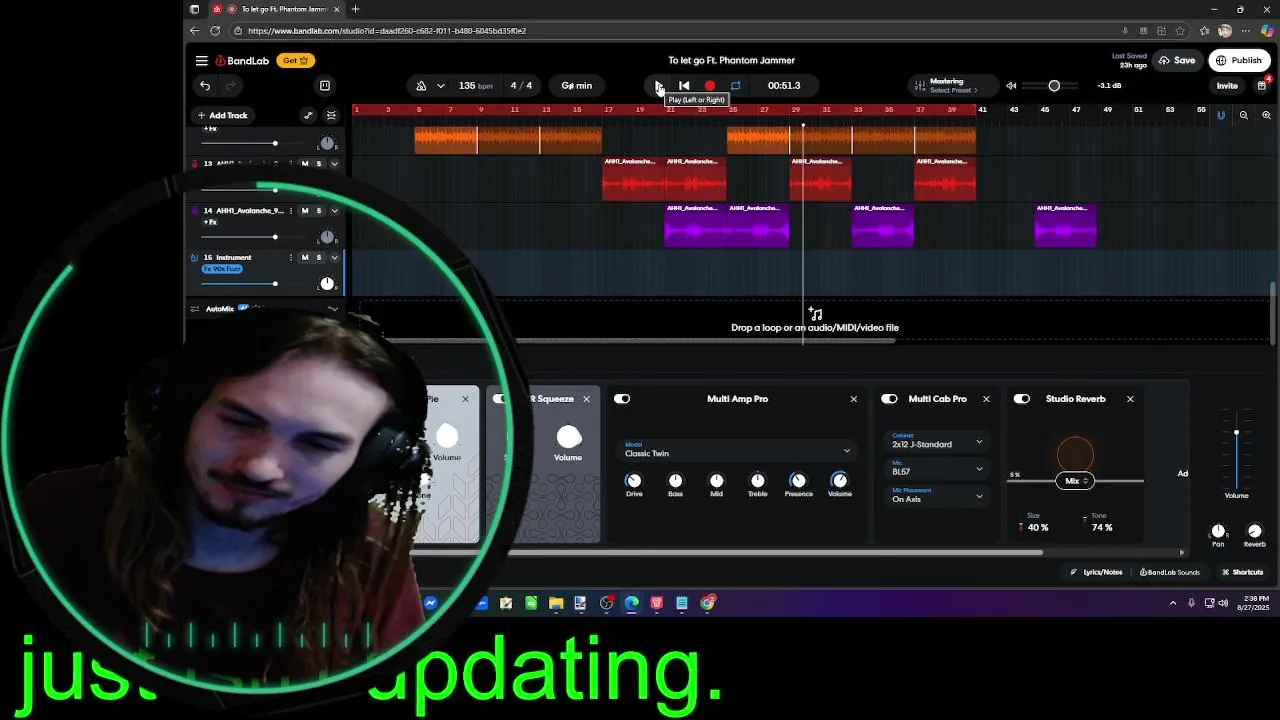Viewport: 1280px width, 720px height.
Task: Open track 14 three-dot menu
Action: tap(291, 211)
